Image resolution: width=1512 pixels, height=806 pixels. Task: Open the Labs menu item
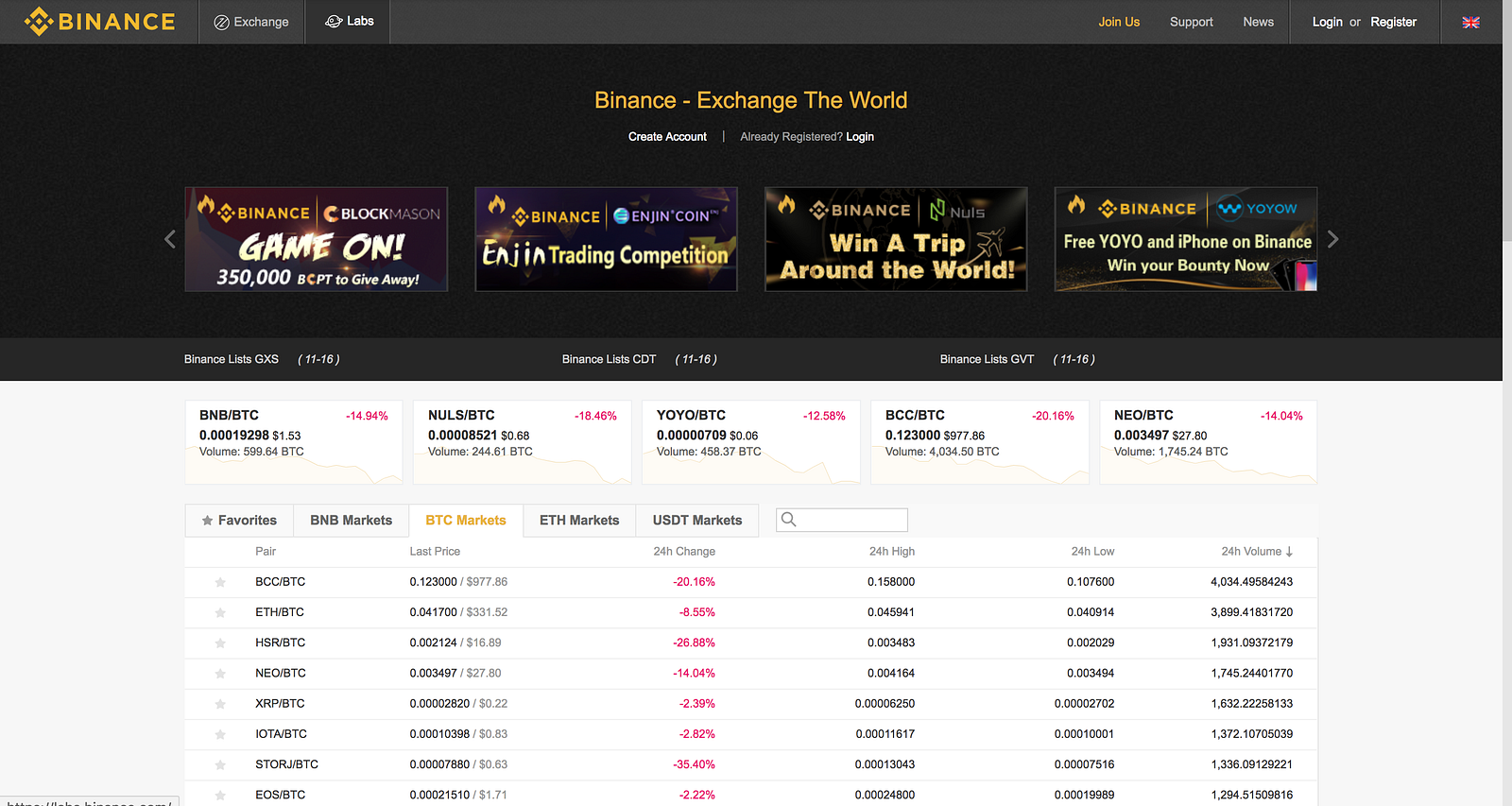click(x=350, y=21)
